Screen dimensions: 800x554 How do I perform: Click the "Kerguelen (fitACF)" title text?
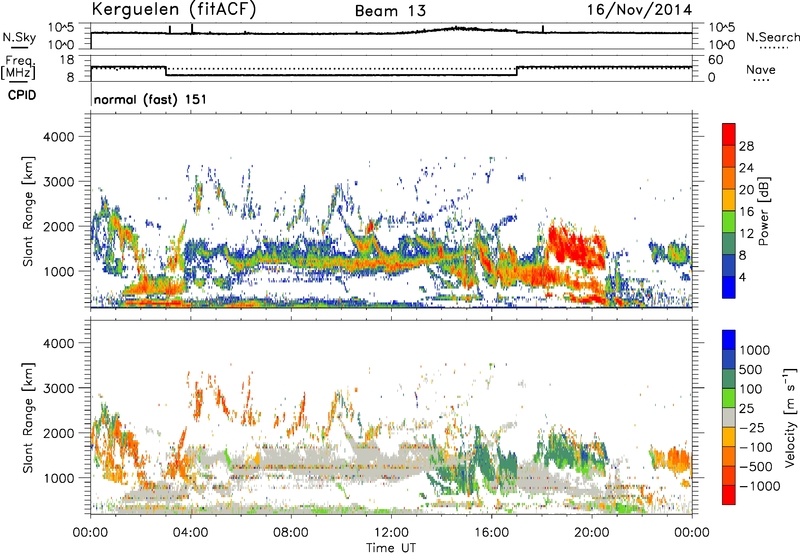coord(173,9)
